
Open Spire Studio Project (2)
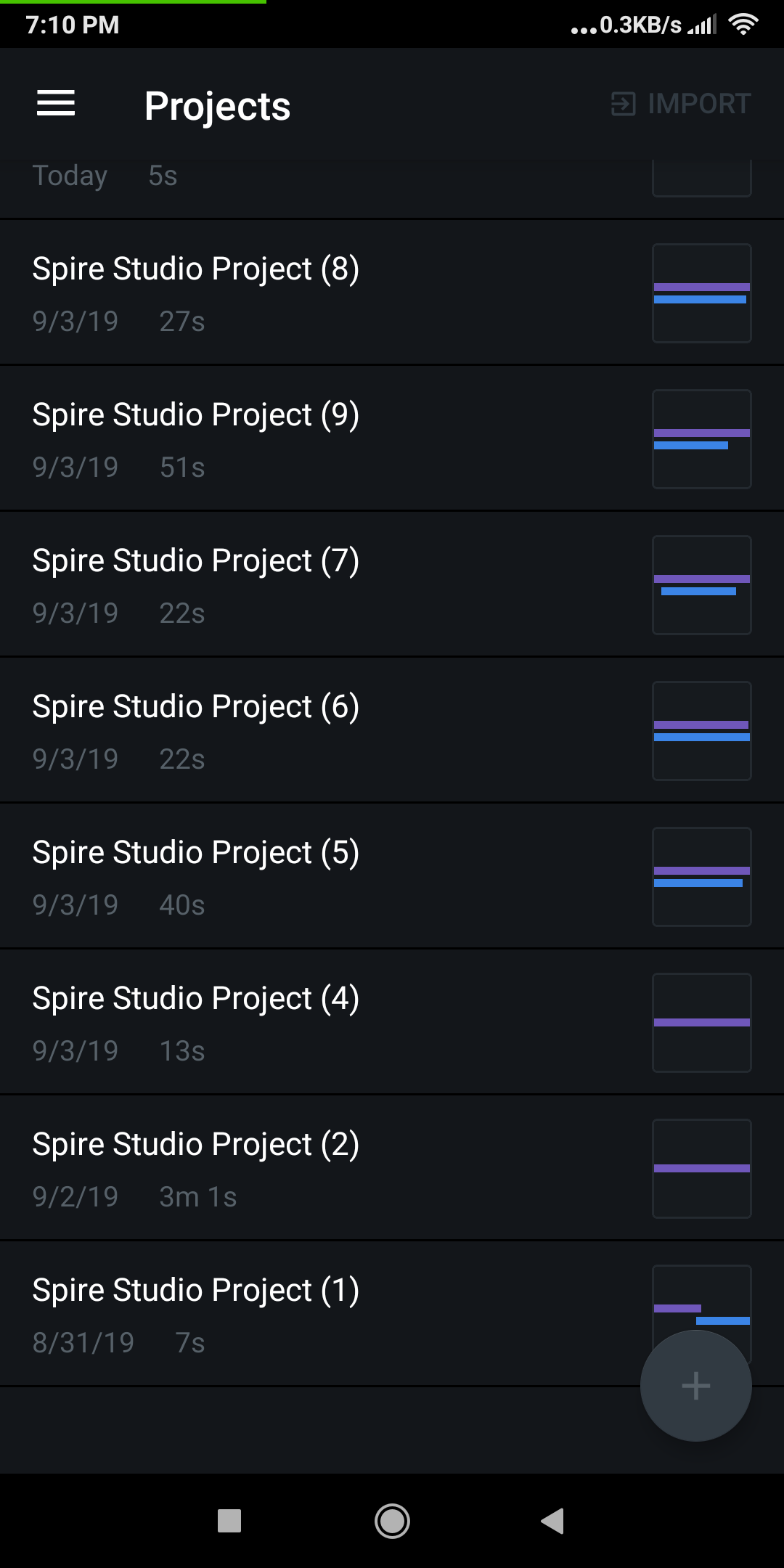click(196, 1145)
